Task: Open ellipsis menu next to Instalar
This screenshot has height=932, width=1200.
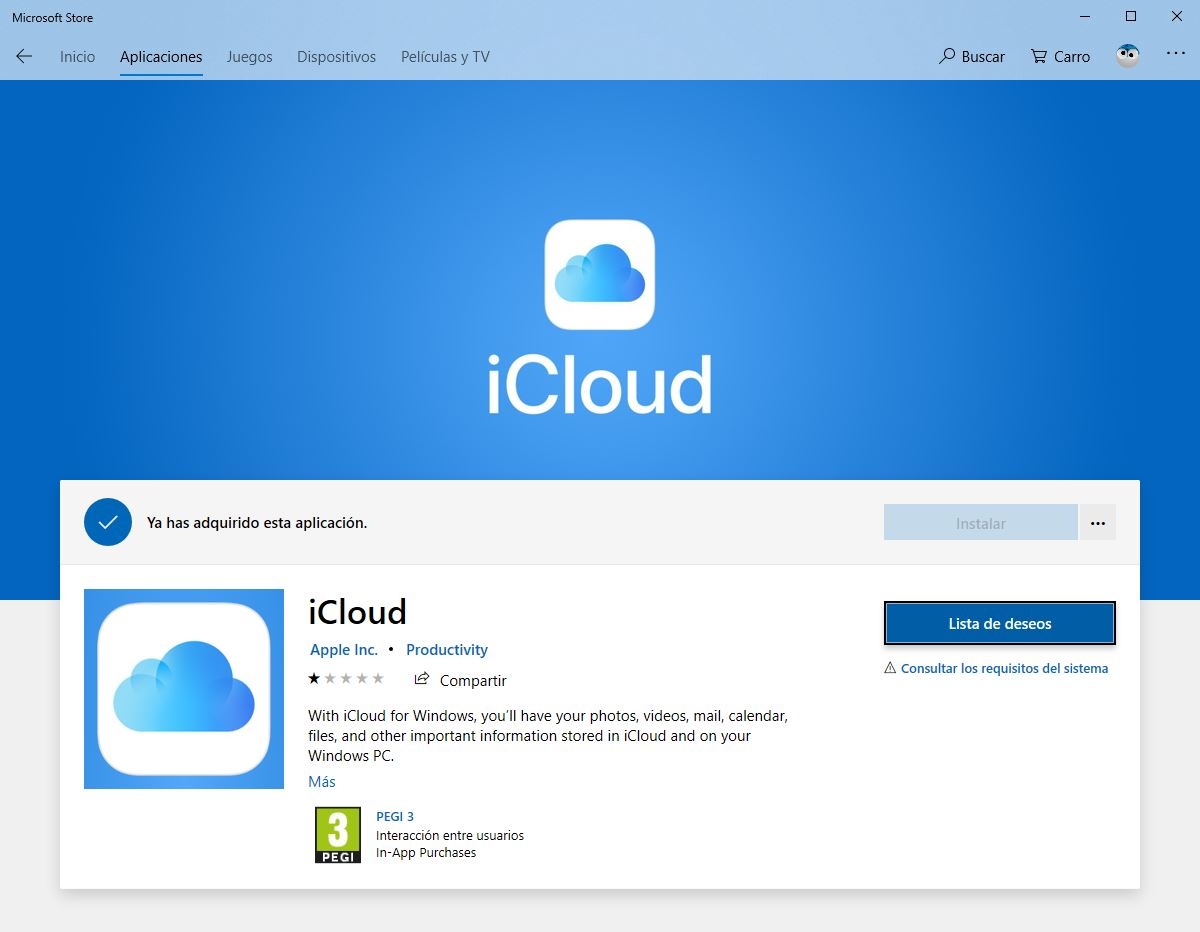Action: click(1098, 523)
